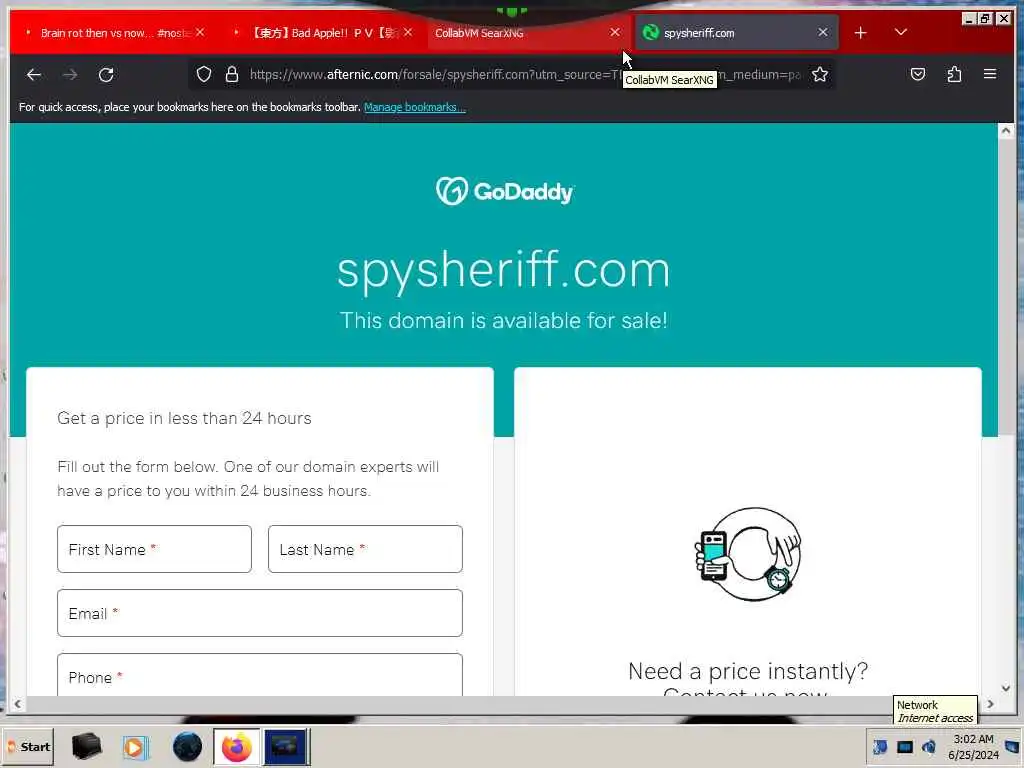Image resolution: width=1024 pixels, height=768 pixels.
Task: Open the Firefox hamburger menu
Action: pyautogui.click(x=990, y=74)
